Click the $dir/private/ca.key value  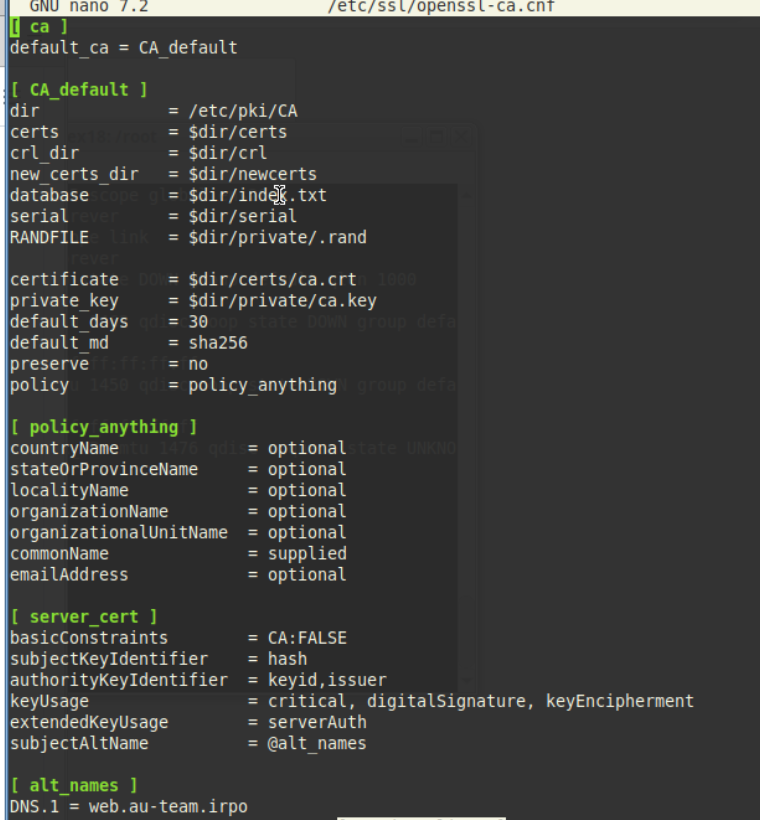(x=282, y=300)
